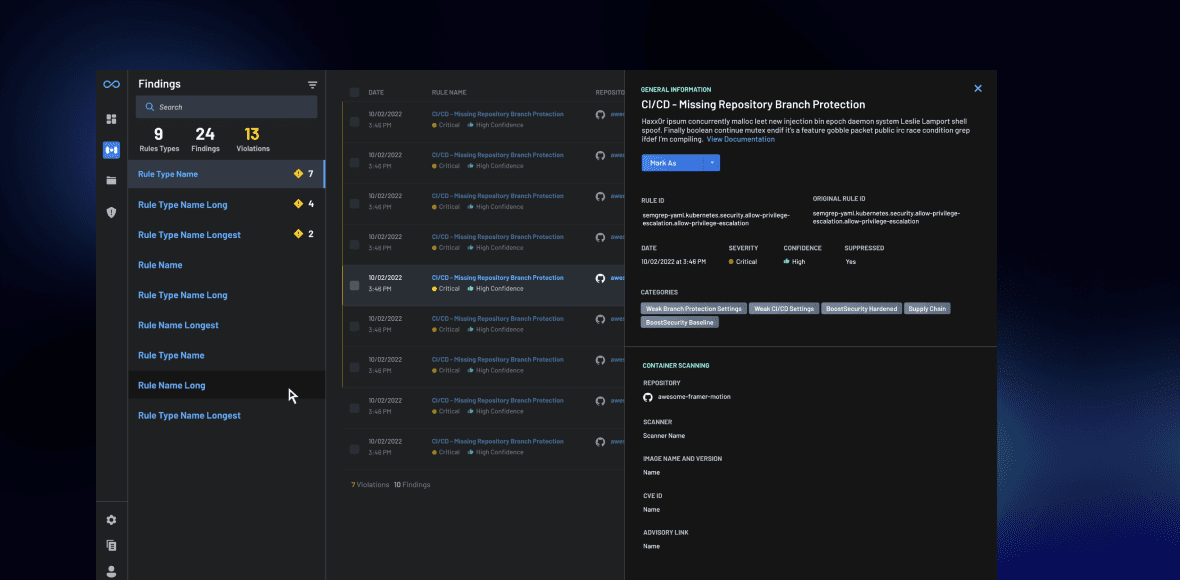Viewport: 1180px width, 580px height.
Task: Toggle the select-all checkbox in table header
Action: (354, 92)
